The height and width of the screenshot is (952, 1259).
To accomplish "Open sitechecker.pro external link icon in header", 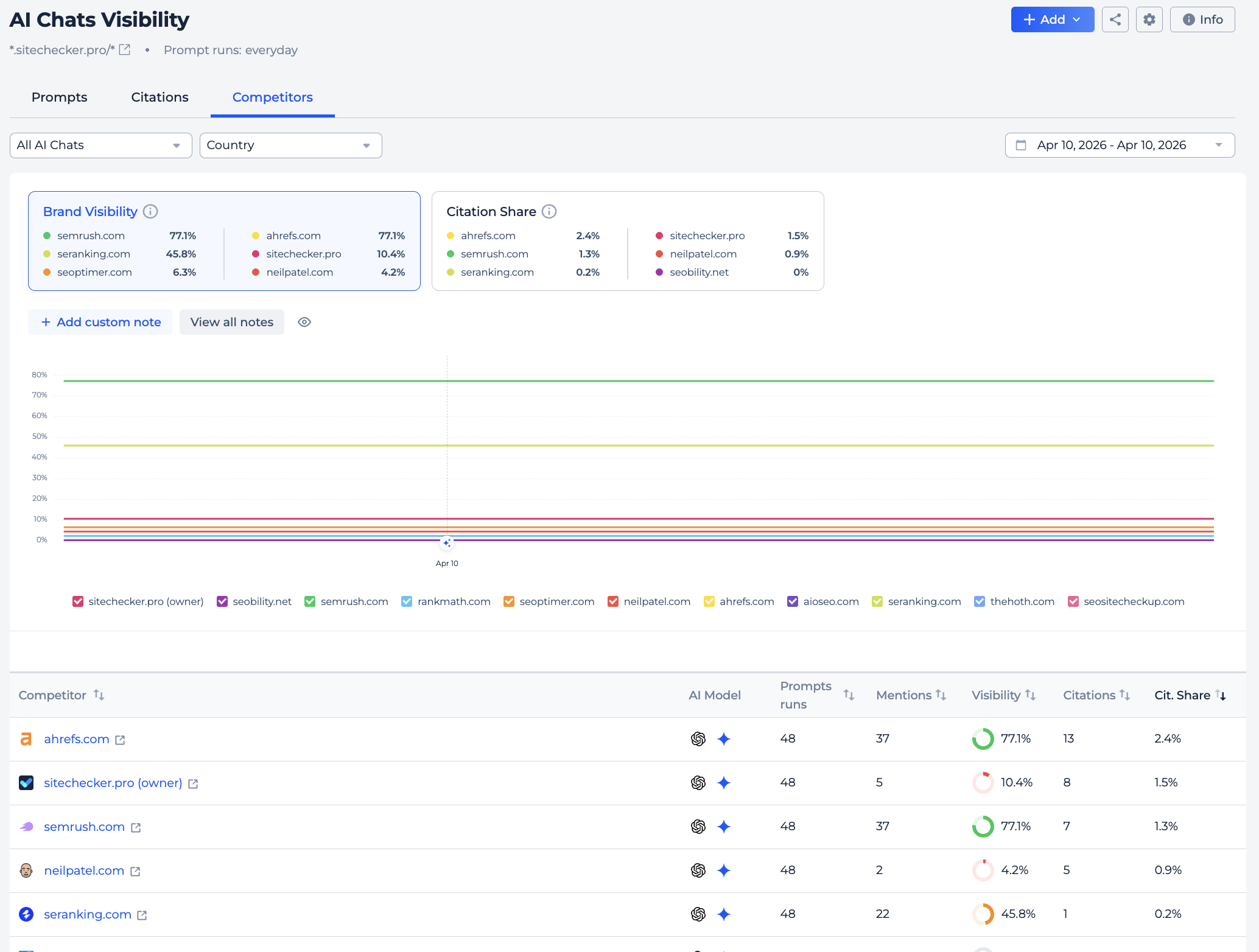I will [x=125, y=50].
